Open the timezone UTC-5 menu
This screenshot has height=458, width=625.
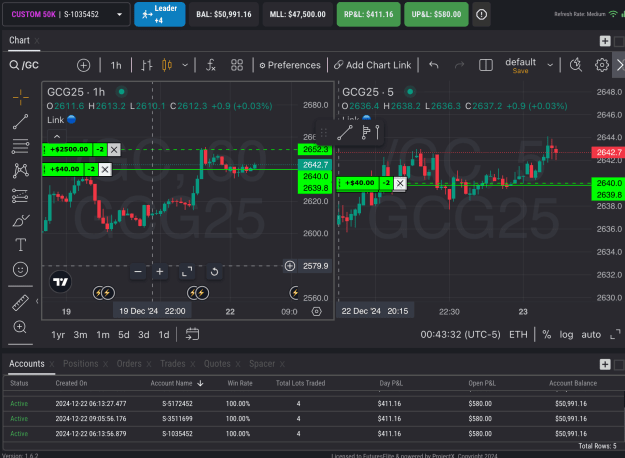(x=460, y=334)
